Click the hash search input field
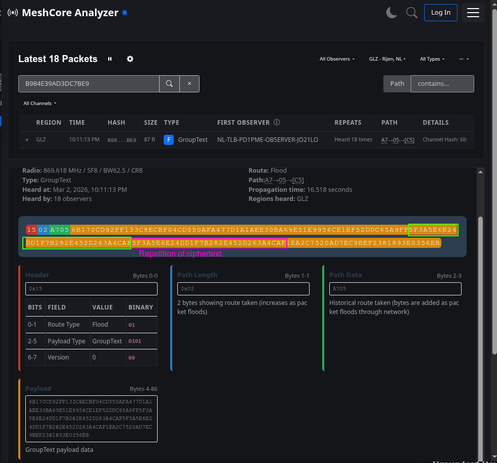Image resolution: width=497 pixels, height=463 pixels. [x=89, y=84]
